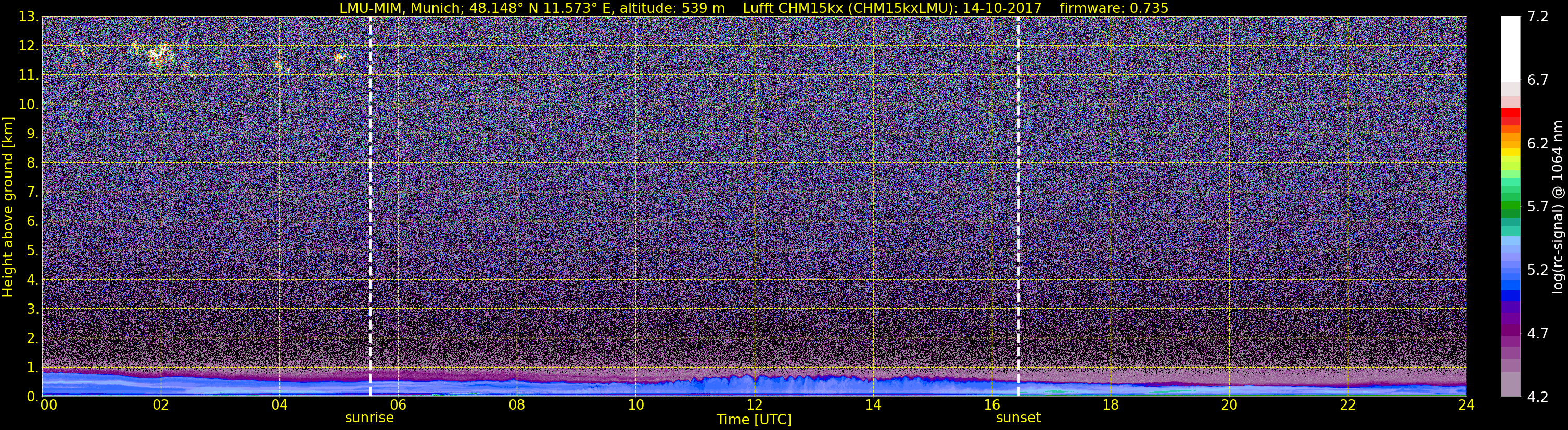Click the height tick label 13.

tap(29, 17)
